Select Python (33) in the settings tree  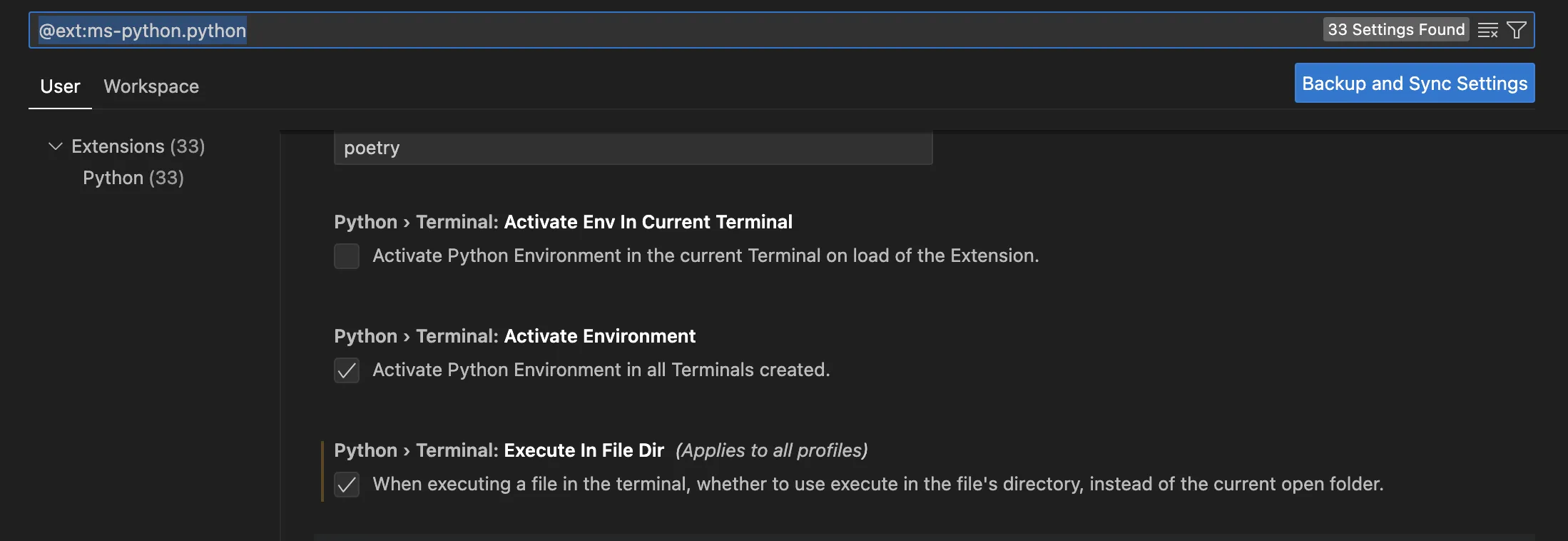pos(133,178)
